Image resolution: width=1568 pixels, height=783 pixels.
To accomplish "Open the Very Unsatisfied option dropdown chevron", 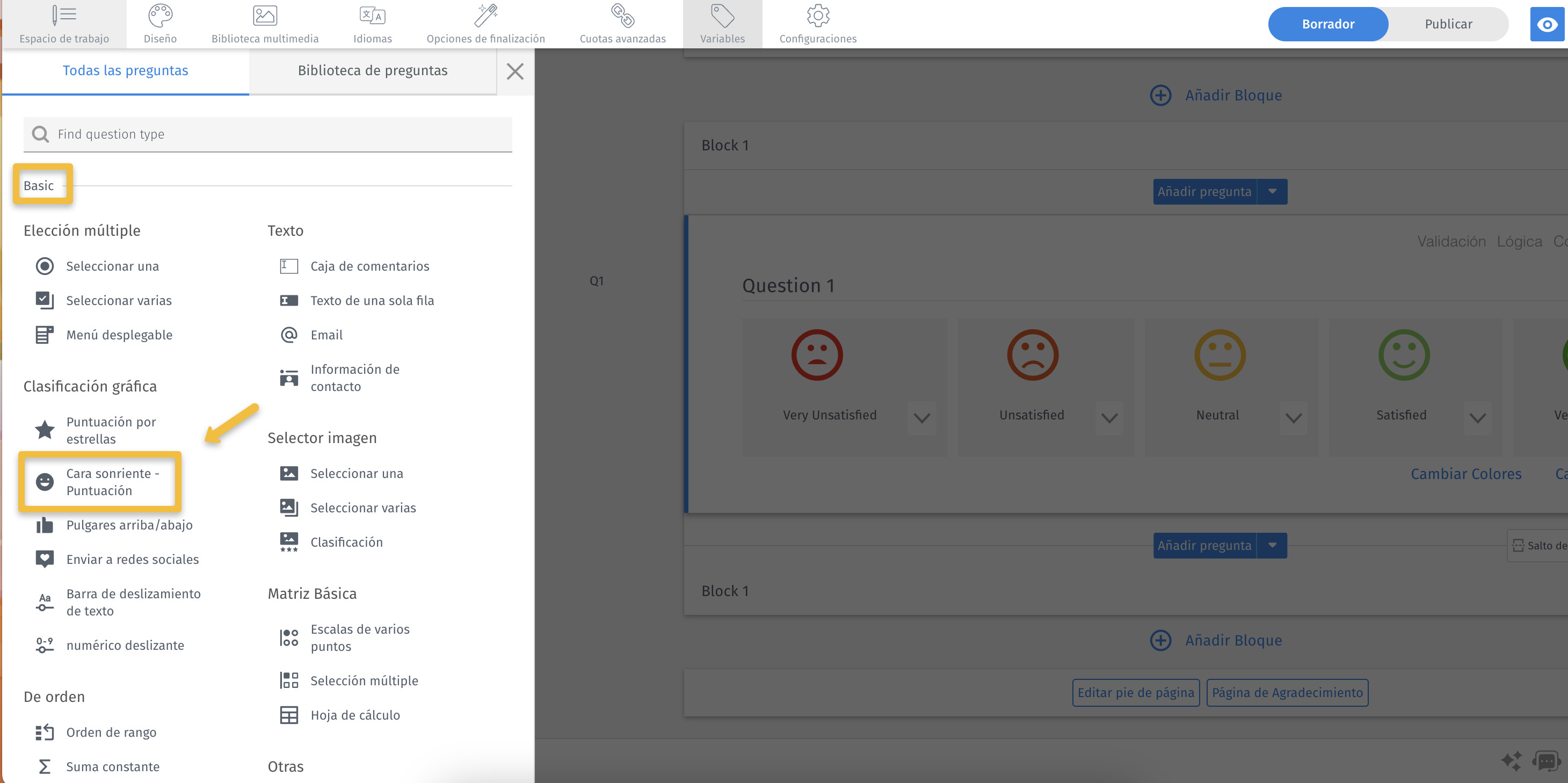I will tap(921, 418).
